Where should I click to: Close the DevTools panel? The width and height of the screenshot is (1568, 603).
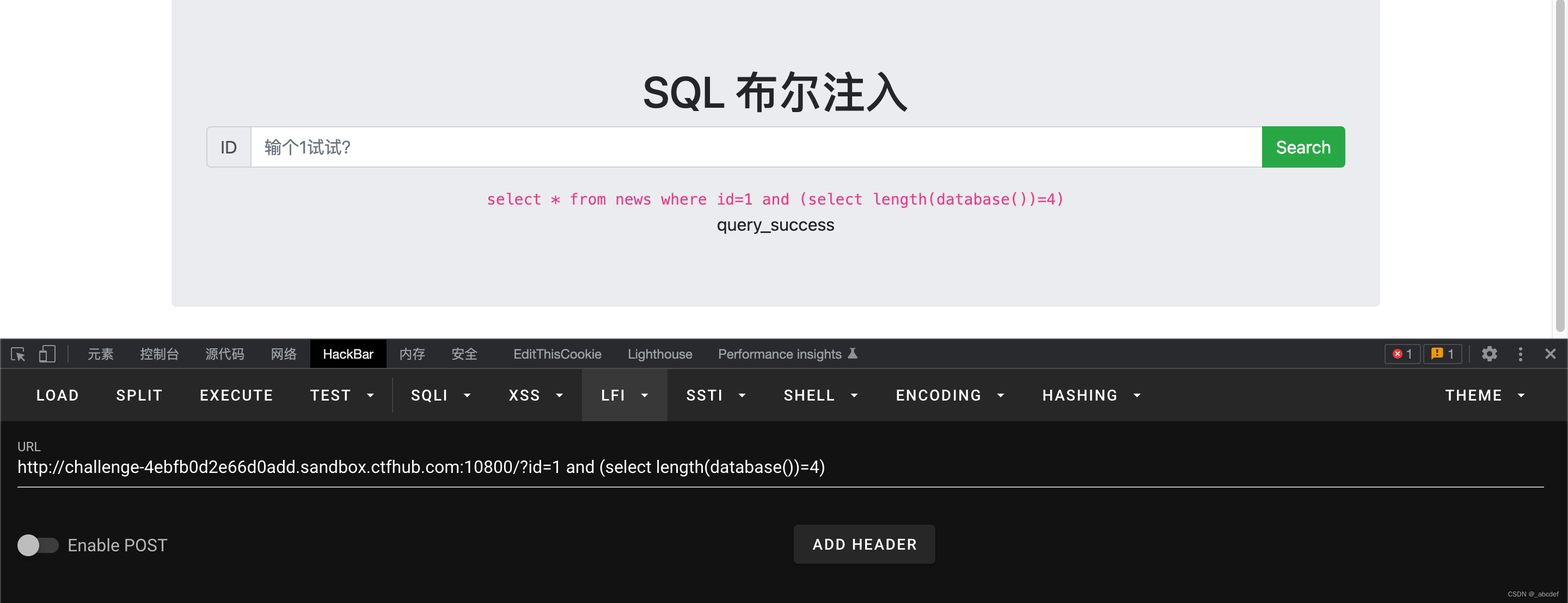(1549, 354)
